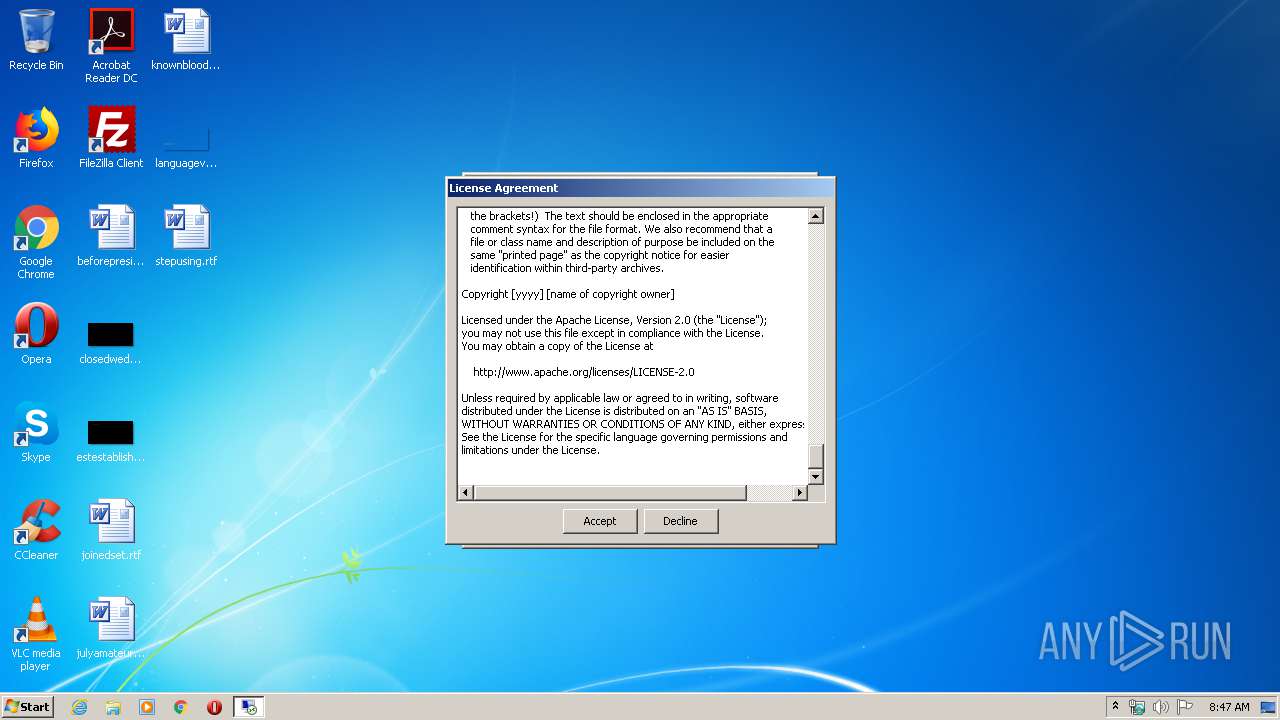Accept the license agreement
This screenshot has height=720, width=1280.
tap(600, 521)
